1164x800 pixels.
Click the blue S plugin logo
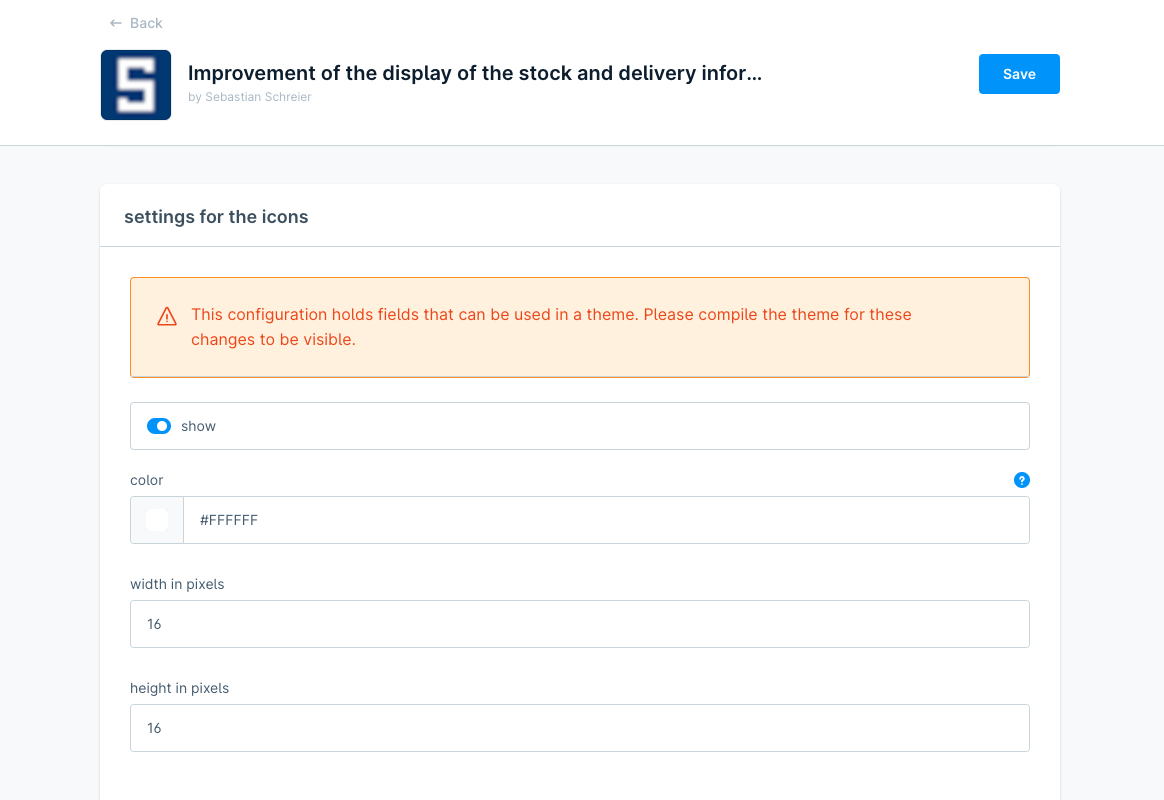coord(136,85)
